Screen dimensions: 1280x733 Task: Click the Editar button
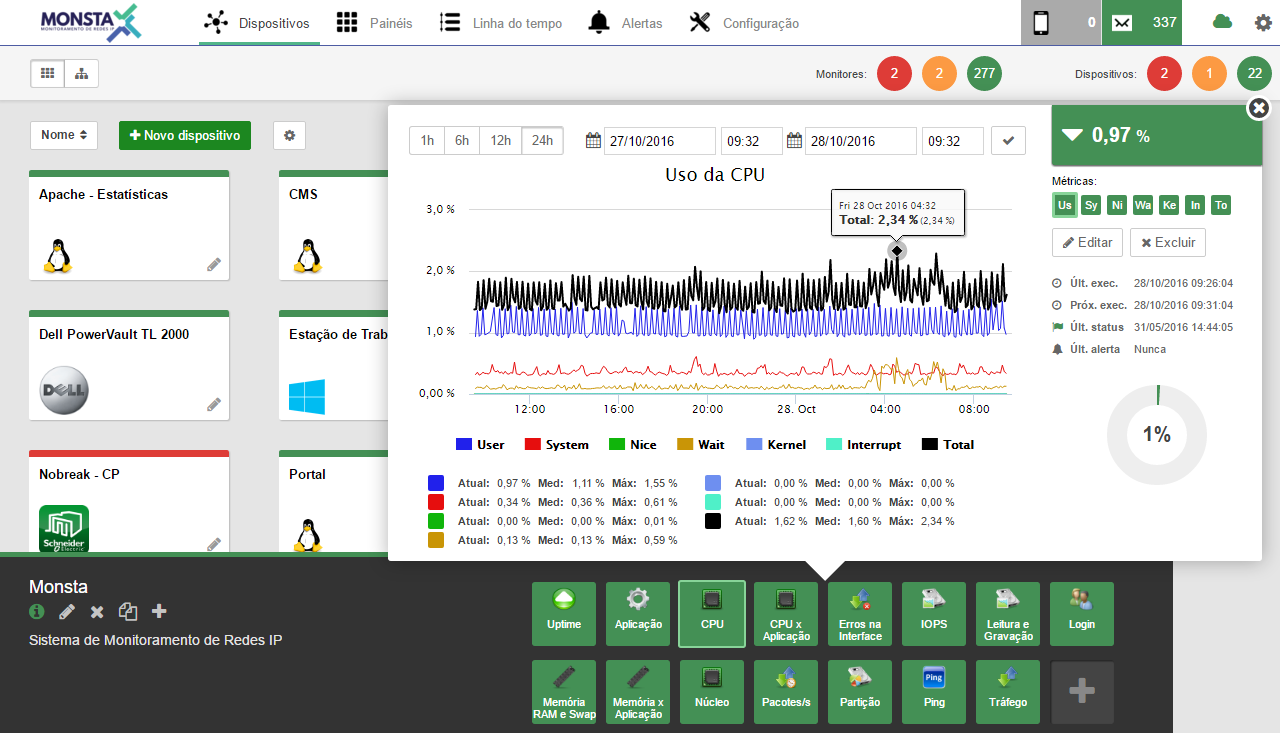1087,242
